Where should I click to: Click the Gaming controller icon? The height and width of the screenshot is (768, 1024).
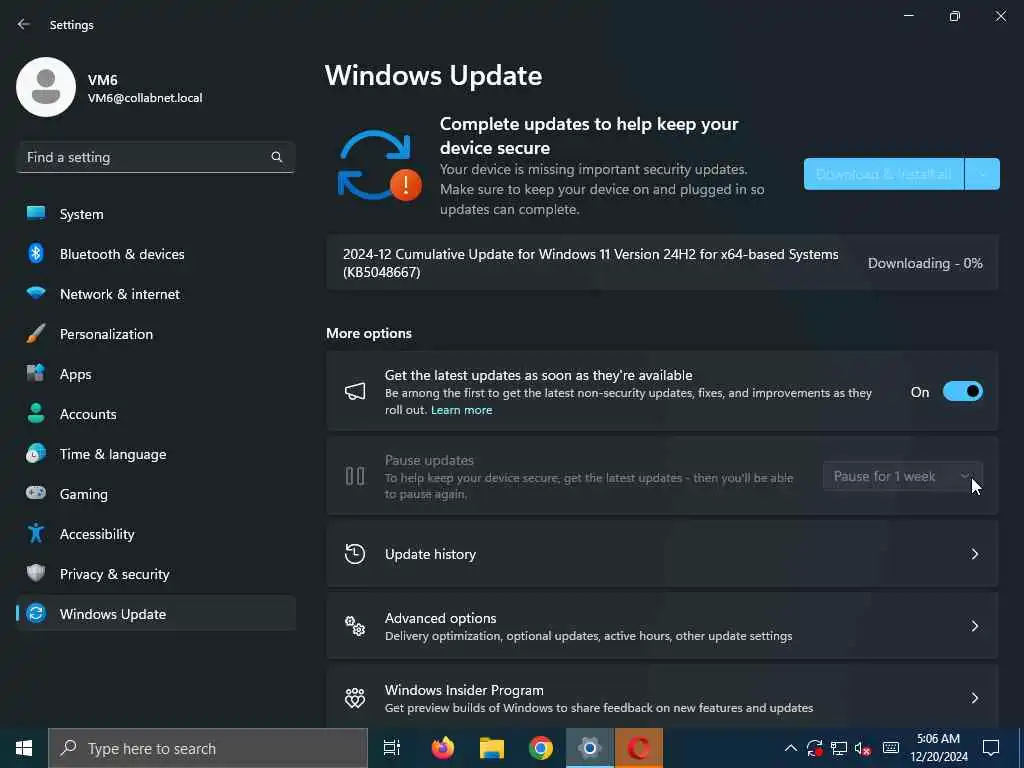tap(36, 493)
